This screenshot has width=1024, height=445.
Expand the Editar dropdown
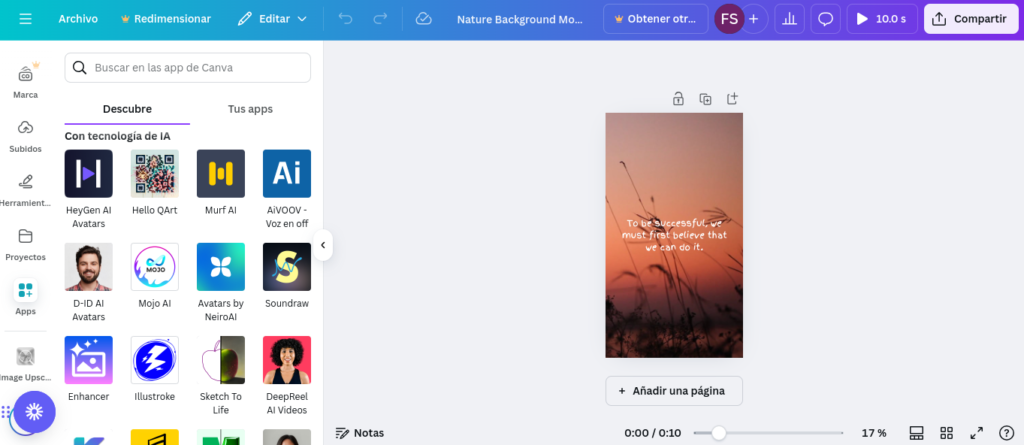272,19
